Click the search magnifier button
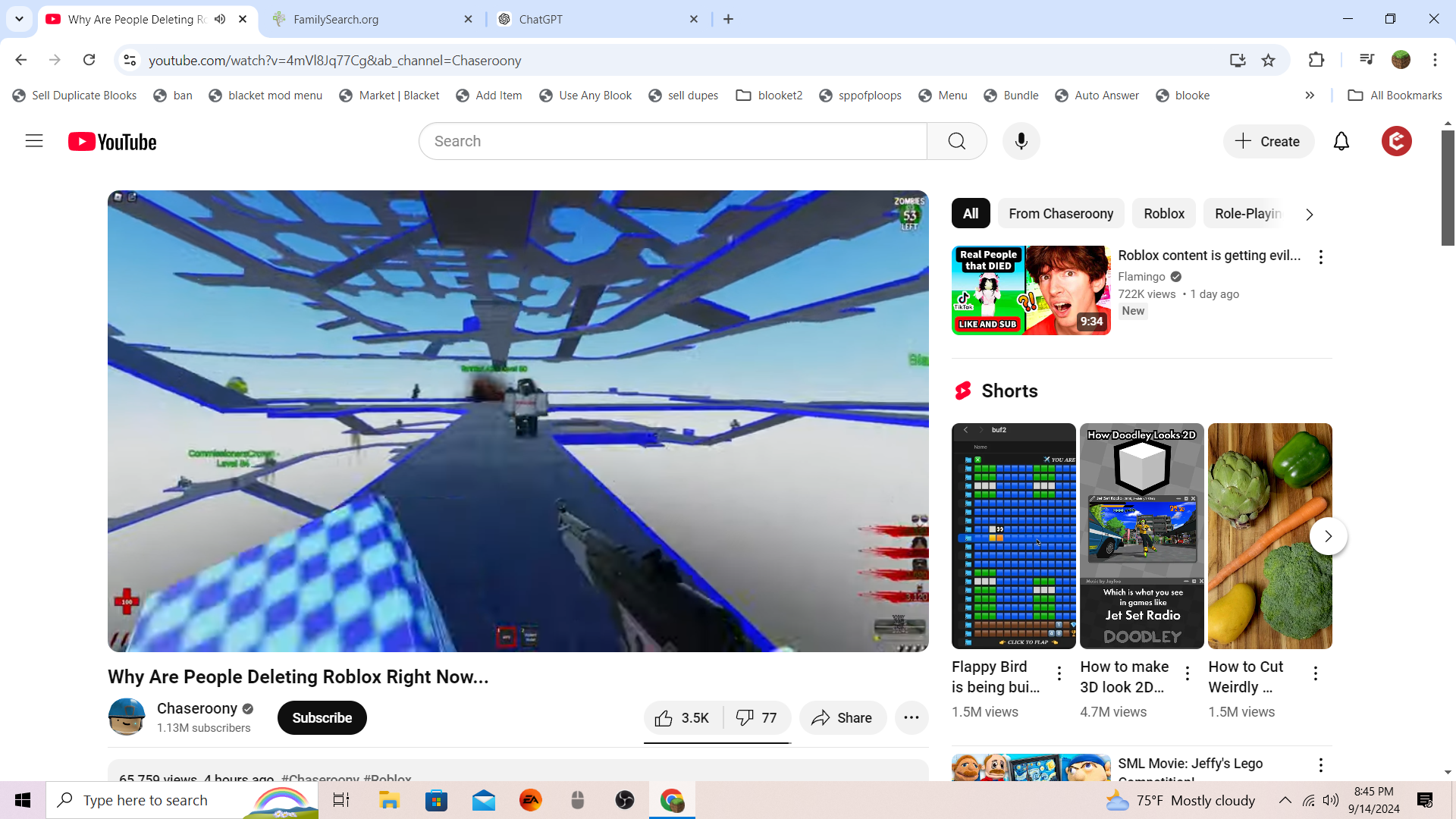 tap(956, 141)
